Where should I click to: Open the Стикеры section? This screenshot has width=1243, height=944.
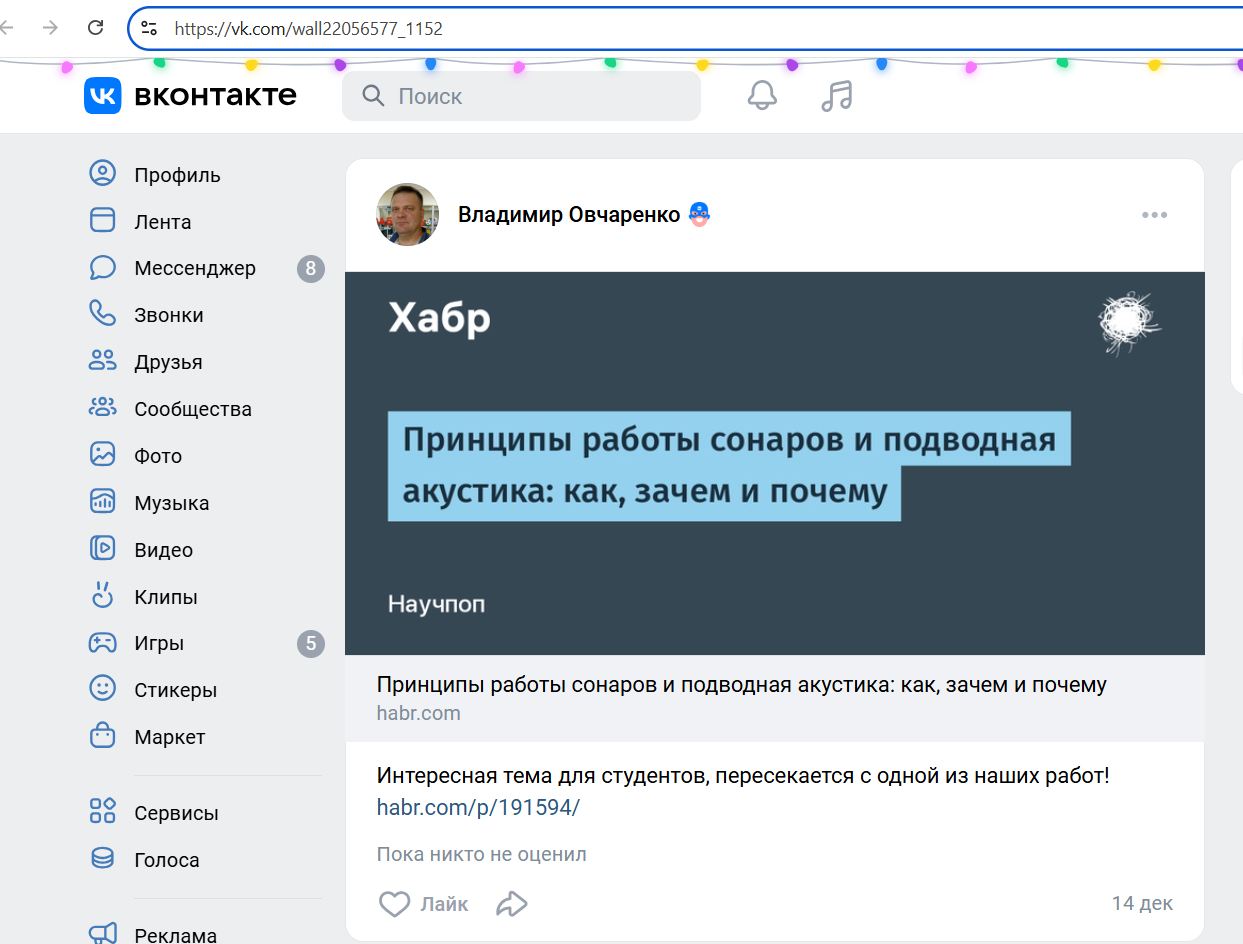[x=102, y=690]
